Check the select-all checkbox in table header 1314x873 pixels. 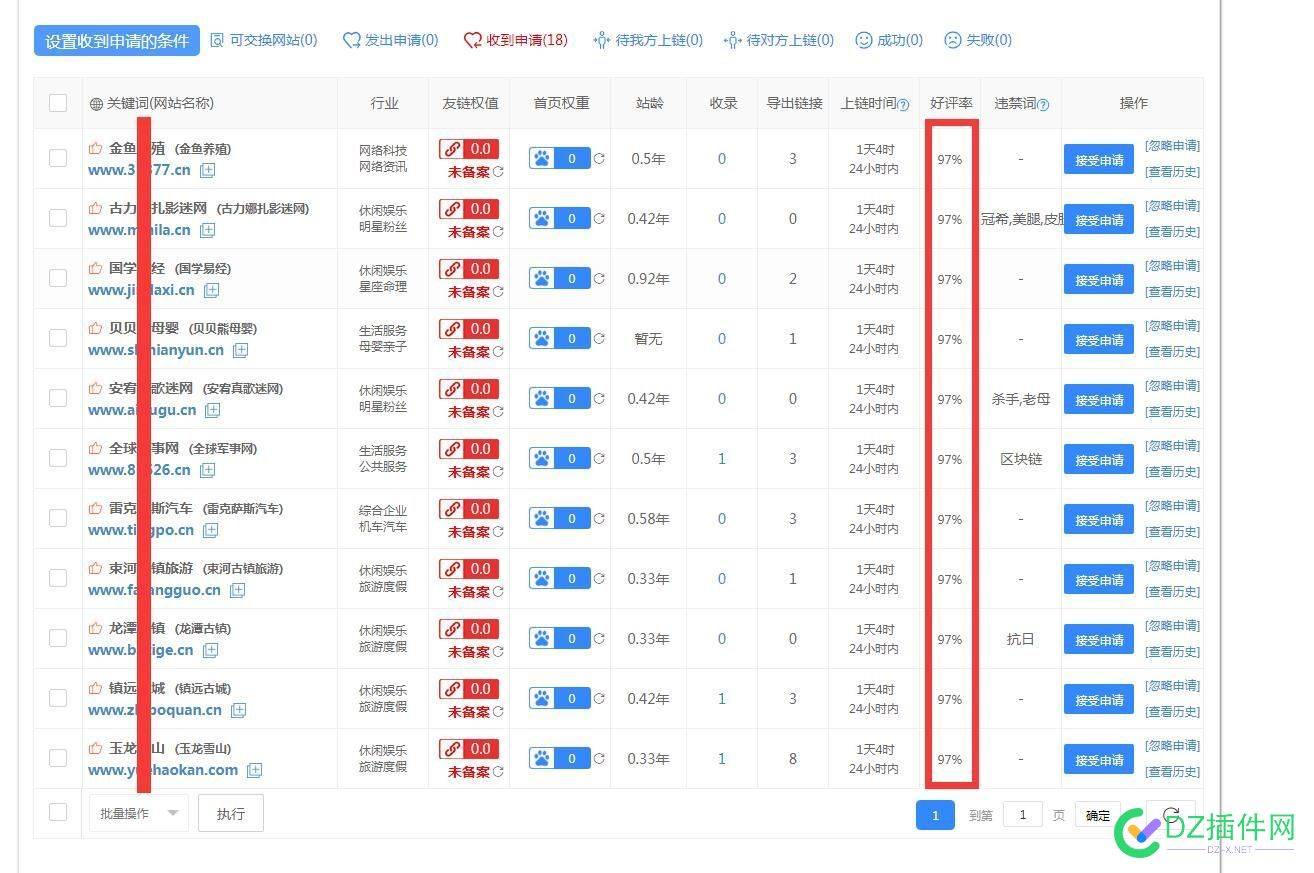(58, 102)
